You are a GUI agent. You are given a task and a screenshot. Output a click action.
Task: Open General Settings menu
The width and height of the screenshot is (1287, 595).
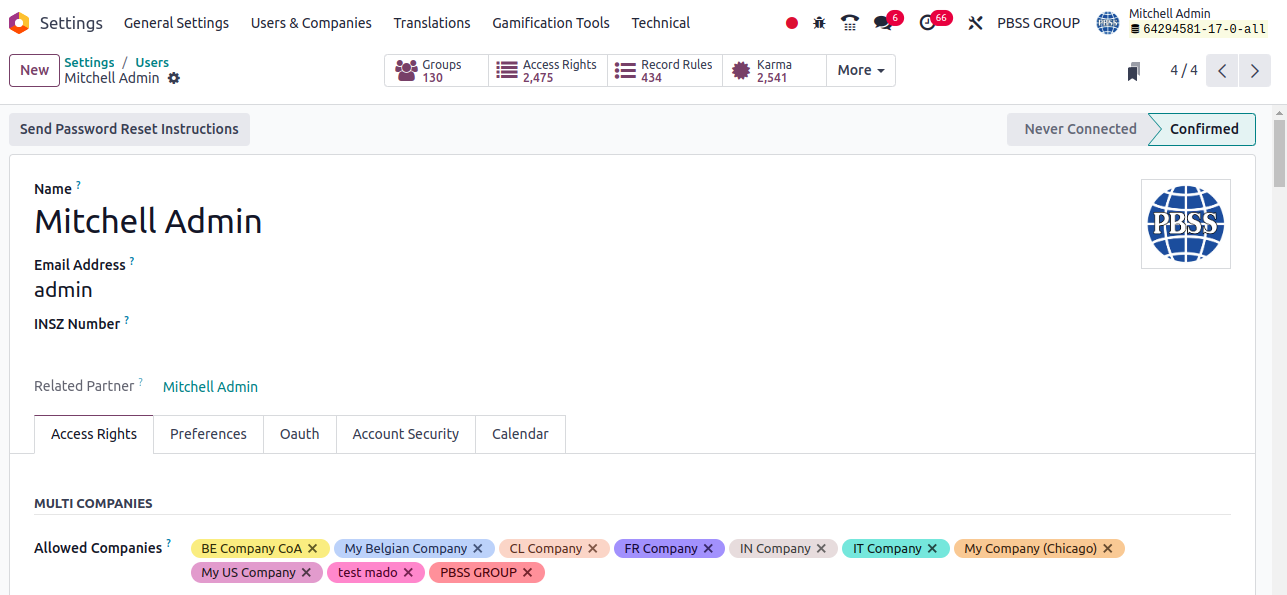pyautogui.click(x=176, y=23)
